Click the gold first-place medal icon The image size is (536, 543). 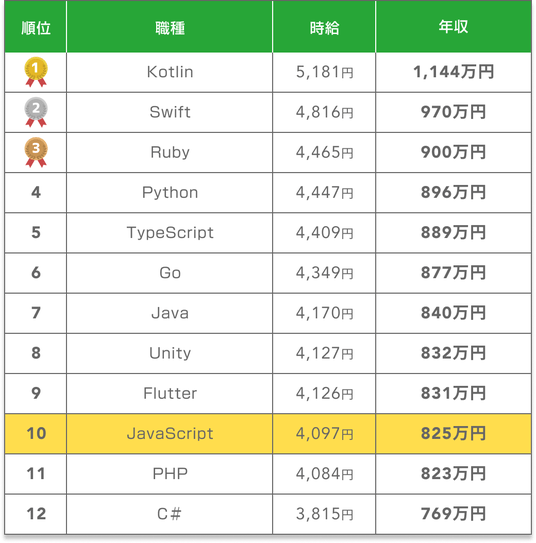pyautogui.click(x=36, y=72)
